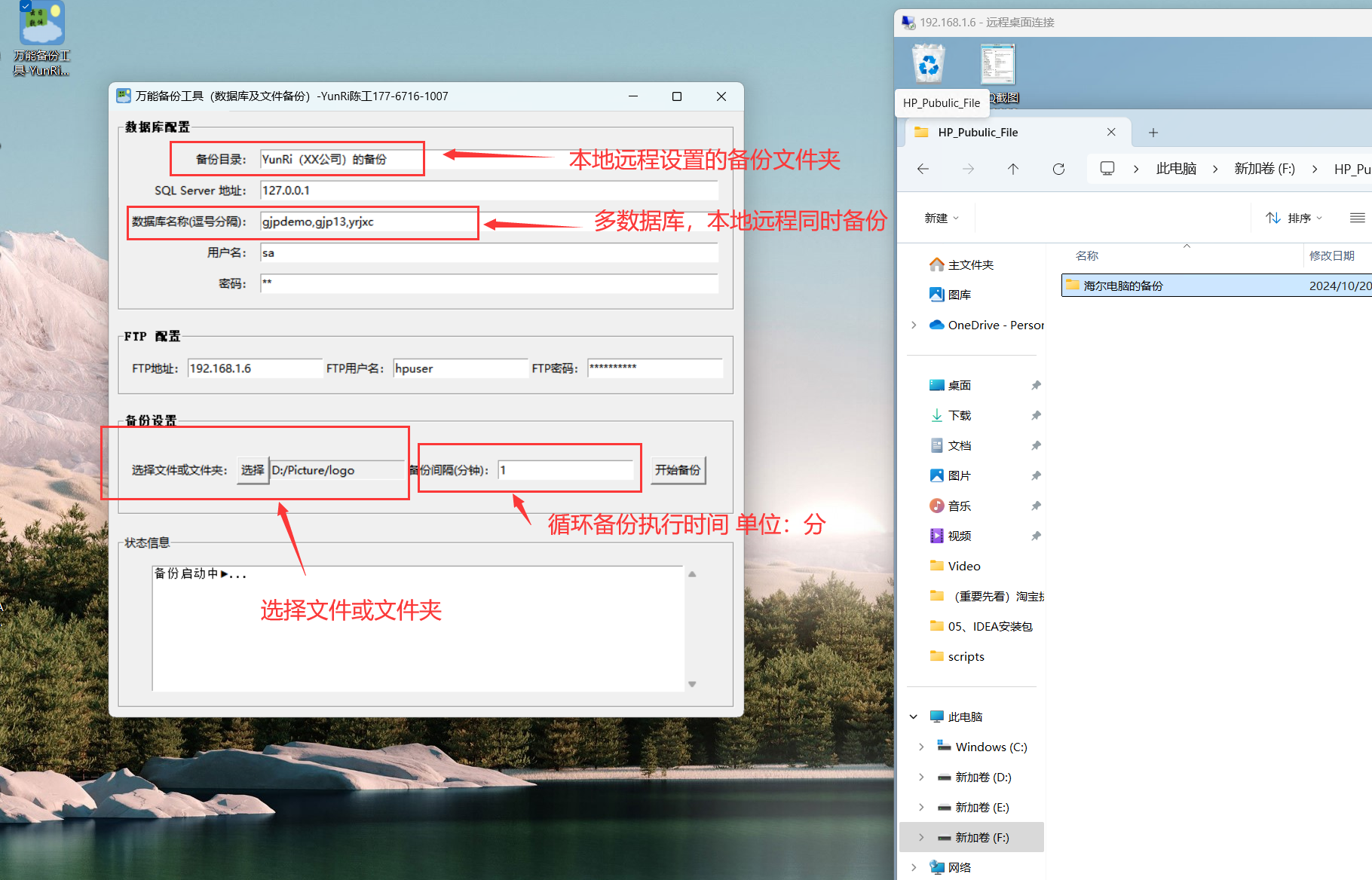
Task: Click the 选择 file chooser button
Action: tap(253, 470)
